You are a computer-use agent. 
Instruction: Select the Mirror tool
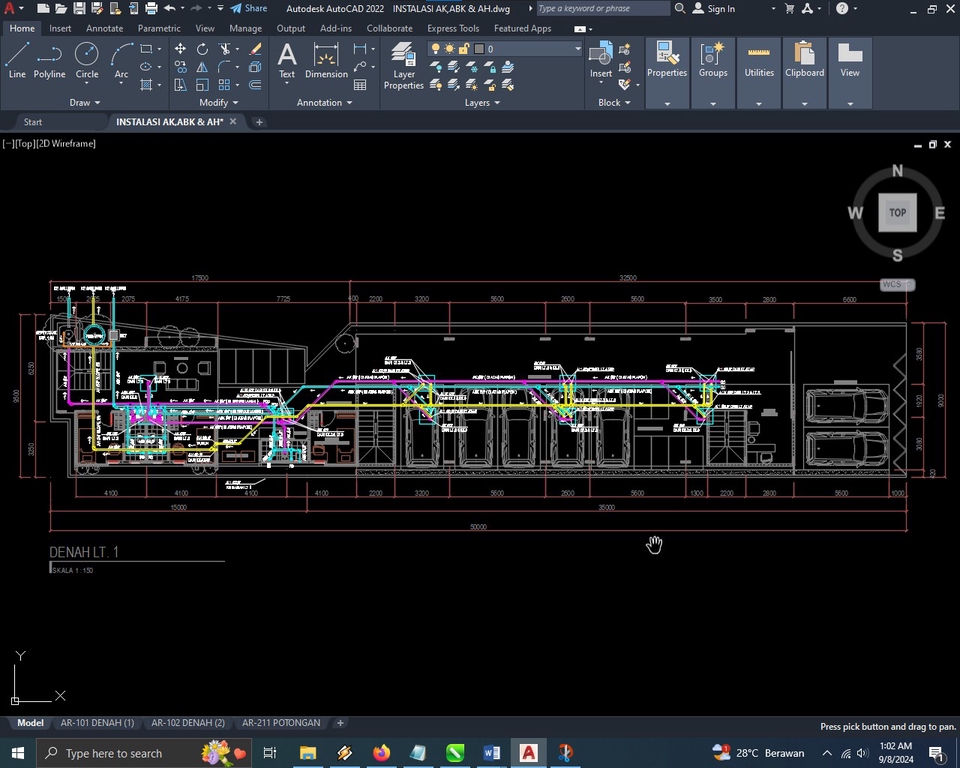coord(202,67)
